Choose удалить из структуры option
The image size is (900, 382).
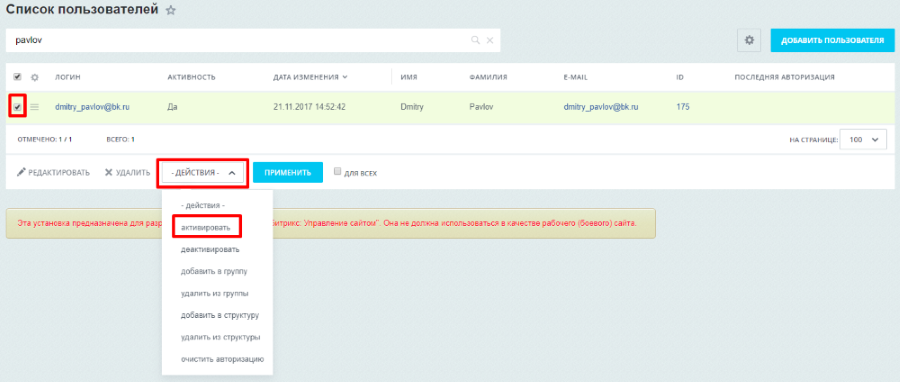pyautogui.click(x=220, y=337)
